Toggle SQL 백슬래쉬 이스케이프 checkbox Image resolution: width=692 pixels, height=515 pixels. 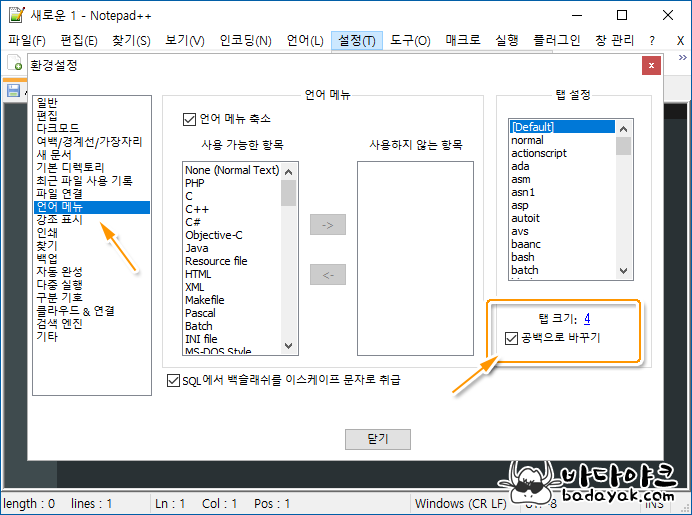pyautogui.click(x=173, y=380)
